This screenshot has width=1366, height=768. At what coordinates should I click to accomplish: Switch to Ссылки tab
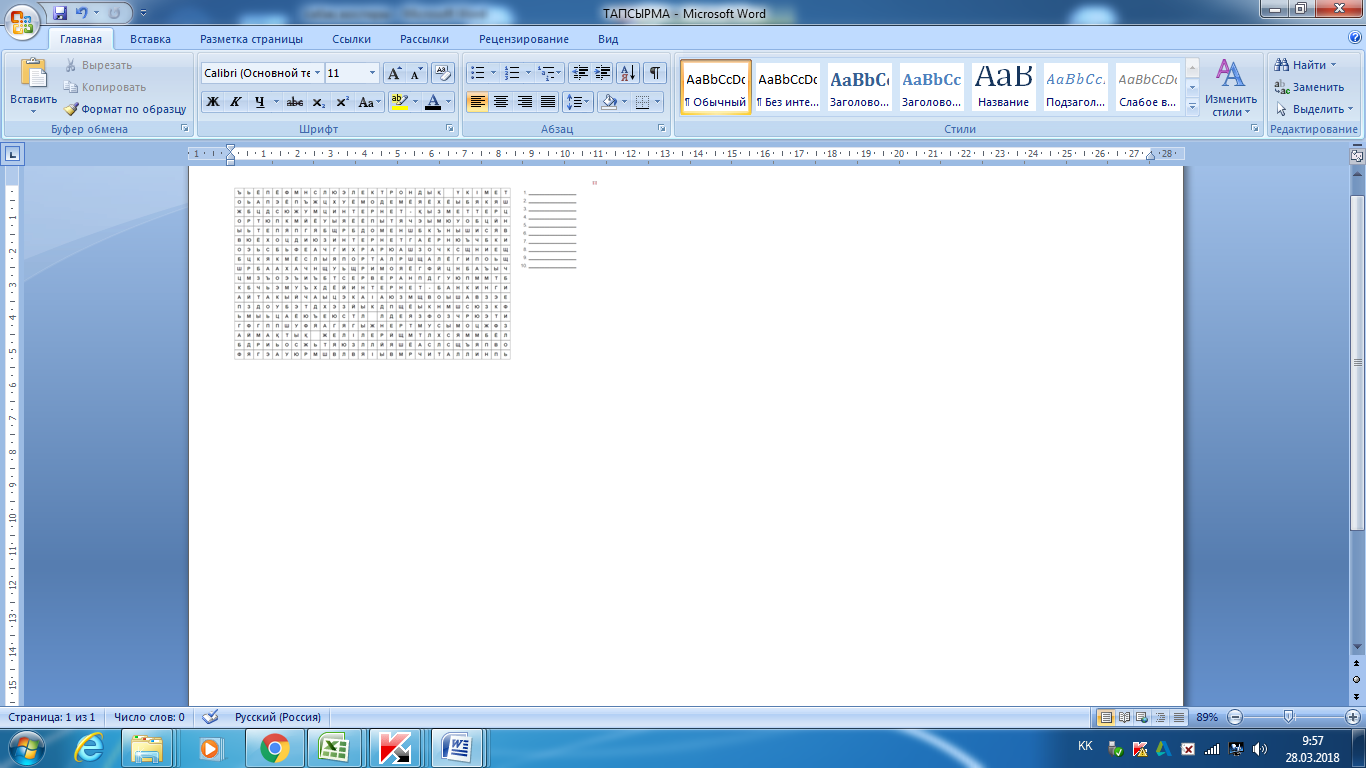click(351, 39)
